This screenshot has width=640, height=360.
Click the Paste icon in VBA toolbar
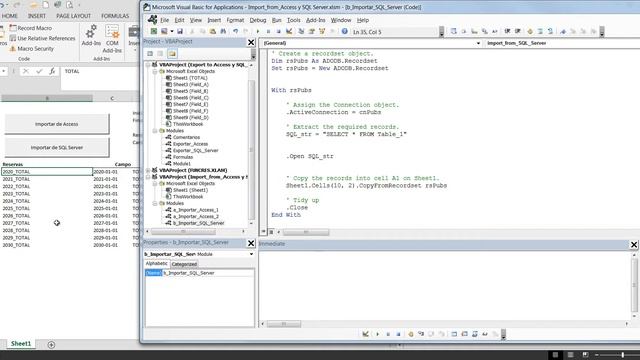click(213, 31)
